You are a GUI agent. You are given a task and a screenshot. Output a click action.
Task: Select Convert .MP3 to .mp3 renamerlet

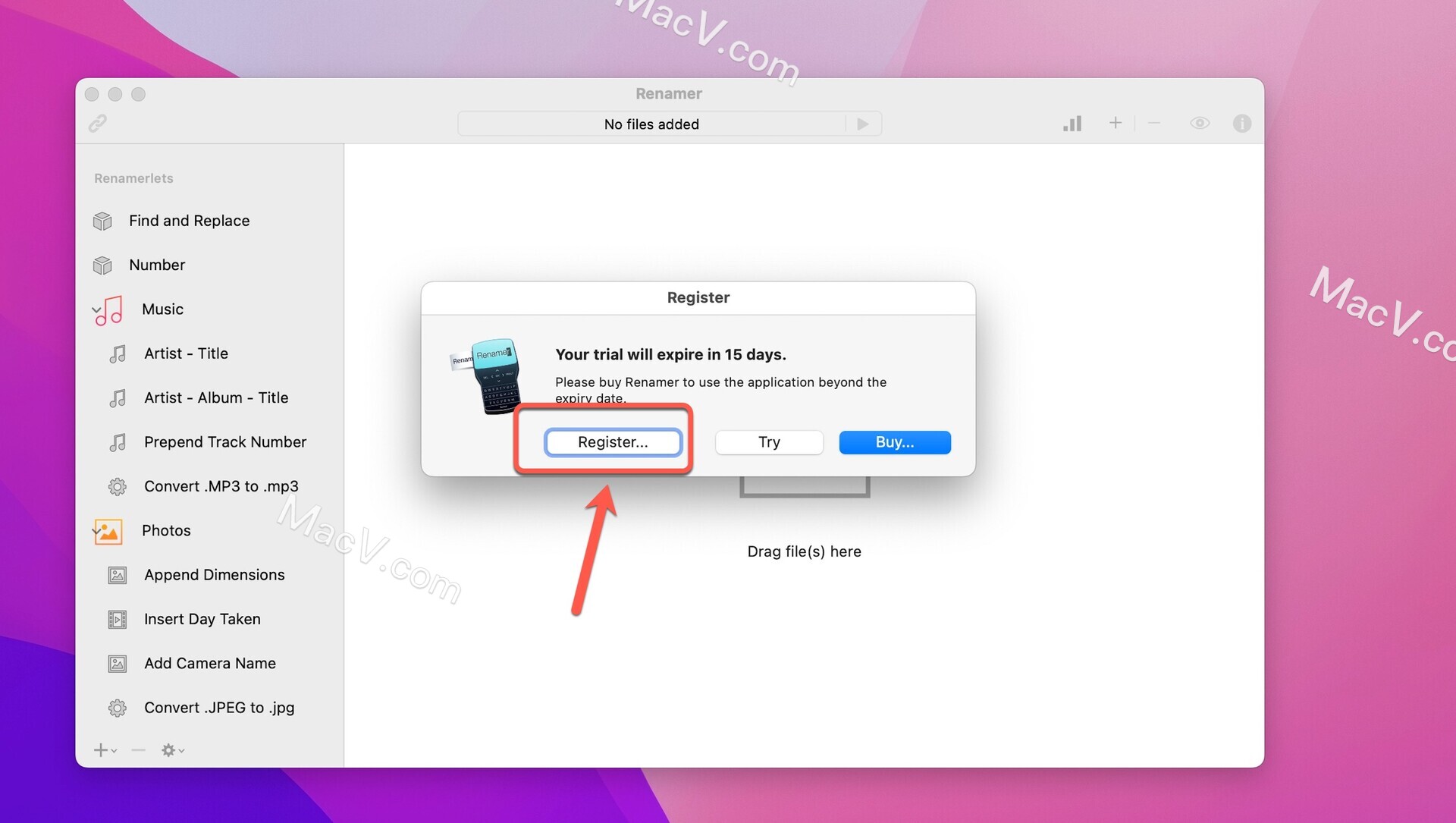221,486
